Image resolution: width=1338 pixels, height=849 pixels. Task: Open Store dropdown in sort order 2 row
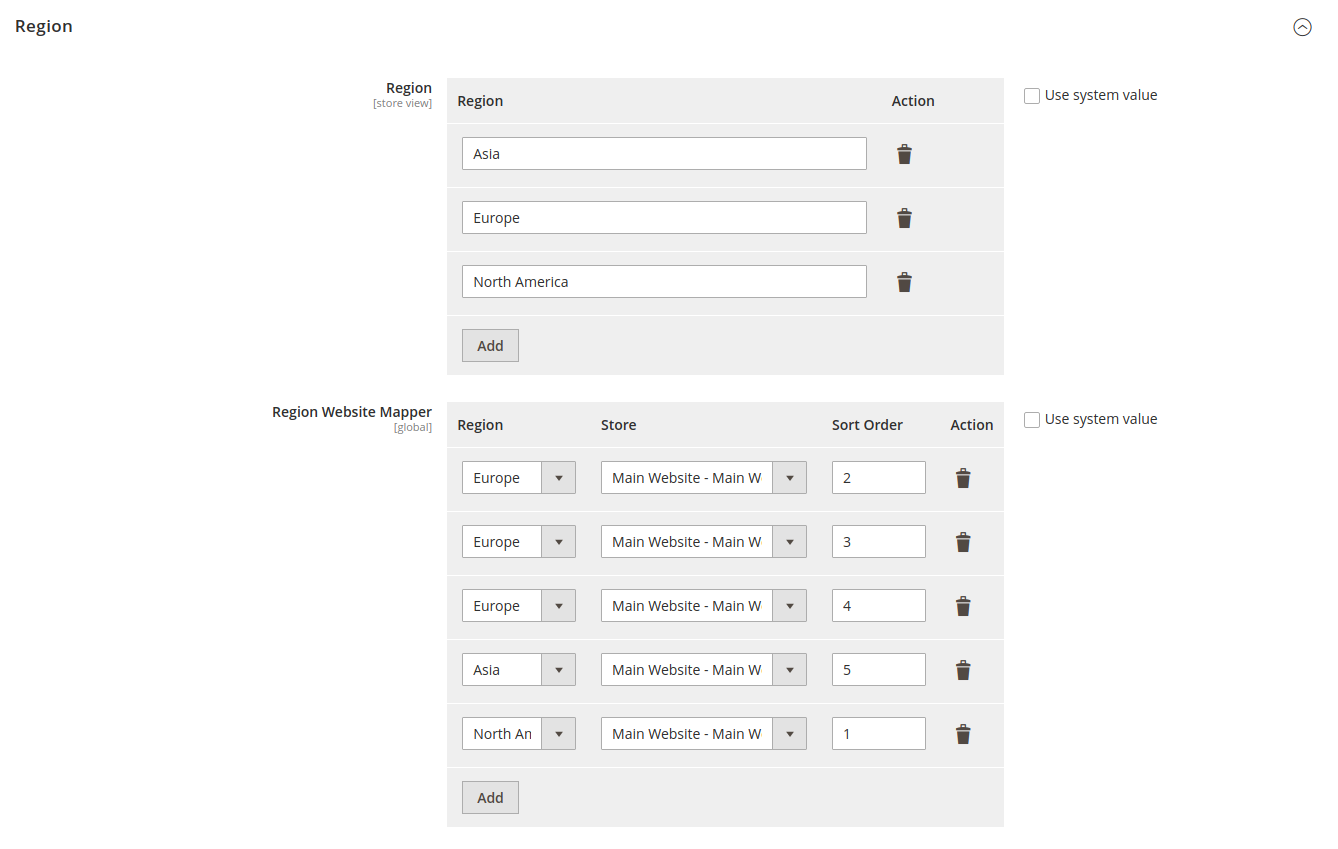pyautogui.click(x=703, y=478)
